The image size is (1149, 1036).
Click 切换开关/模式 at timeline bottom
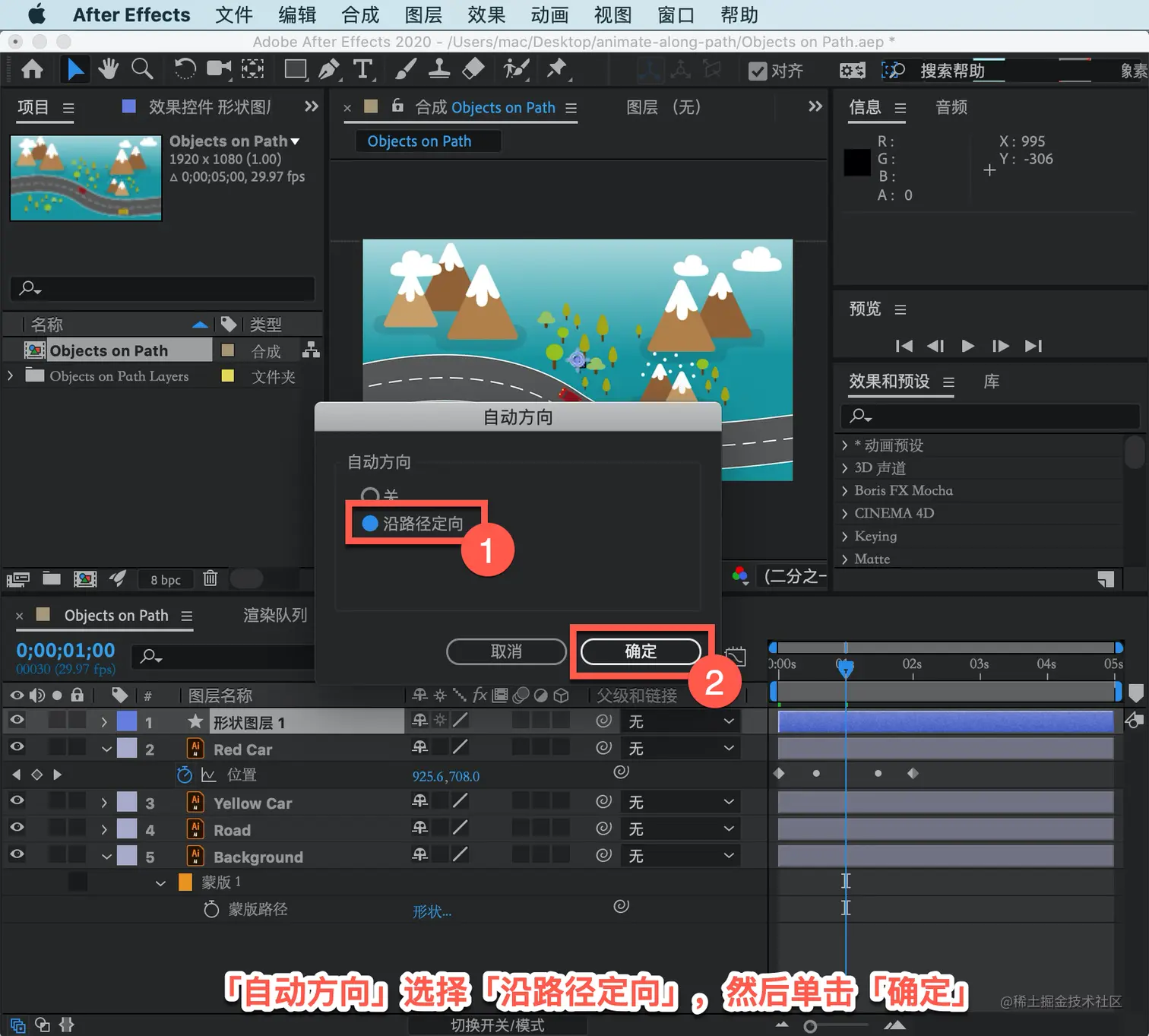pos(498,1025)
